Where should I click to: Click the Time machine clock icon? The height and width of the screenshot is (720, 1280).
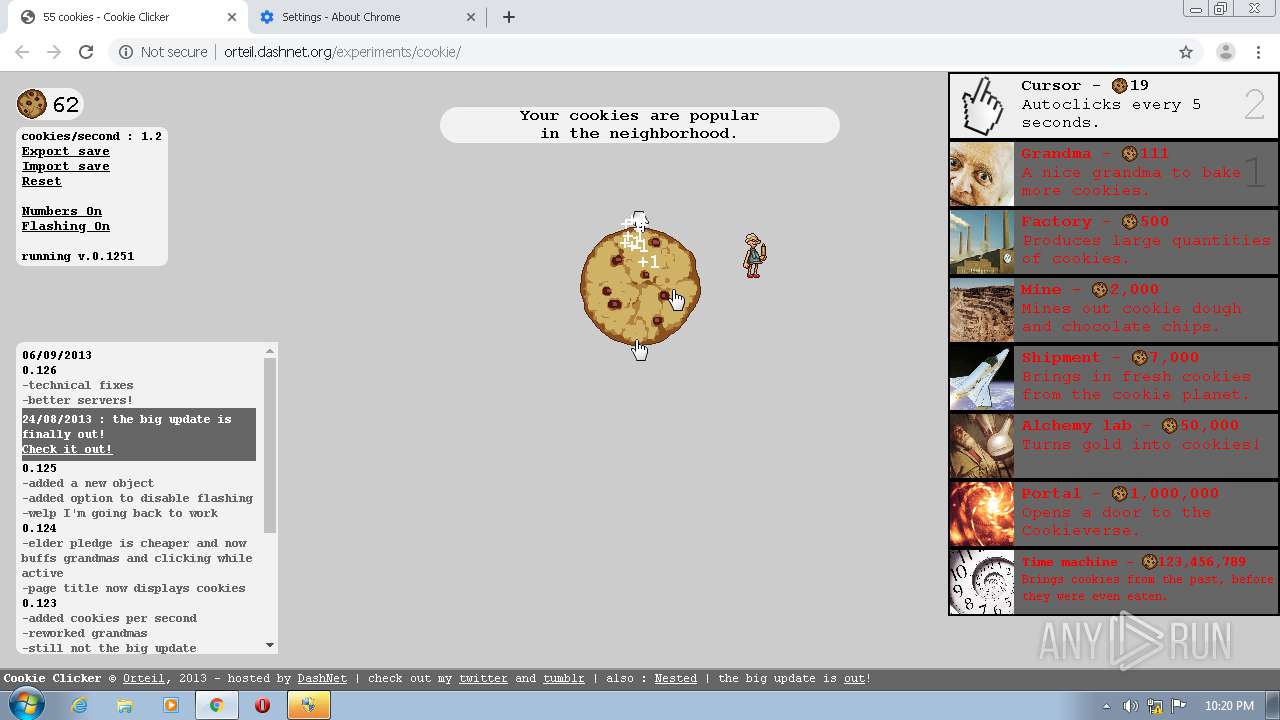982,582
